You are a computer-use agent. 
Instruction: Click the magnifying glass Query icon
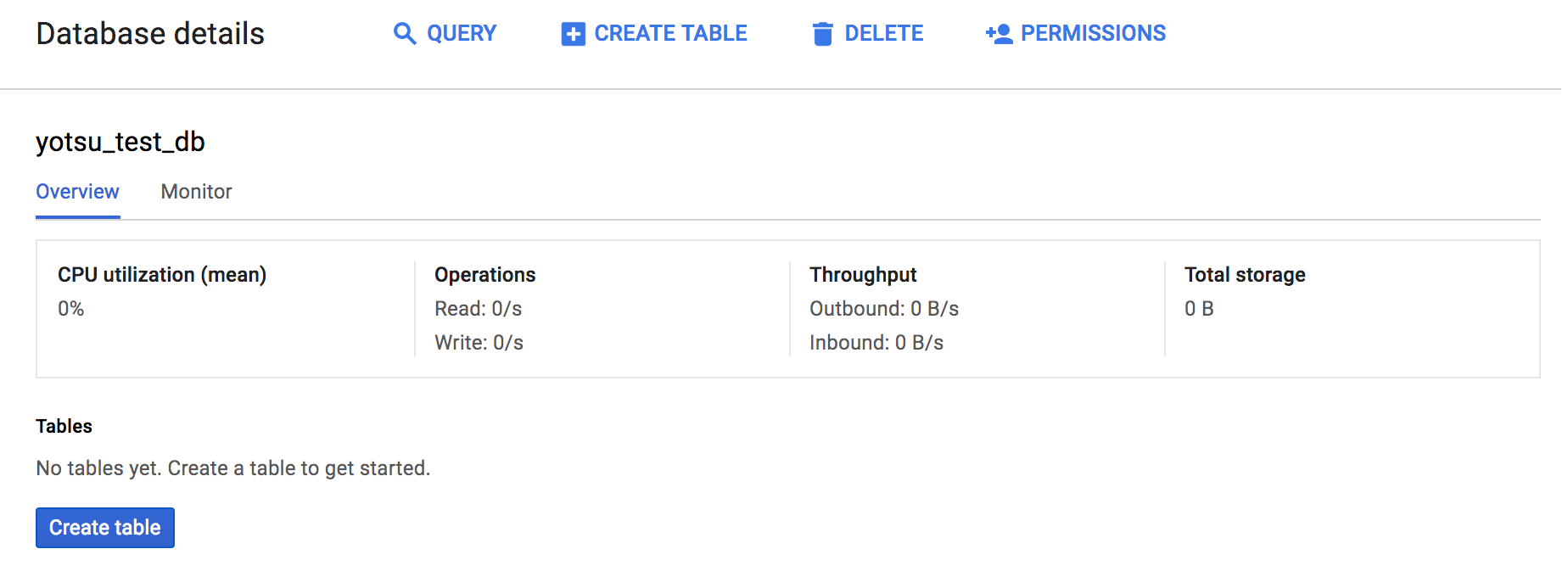(x=405, y=34)
